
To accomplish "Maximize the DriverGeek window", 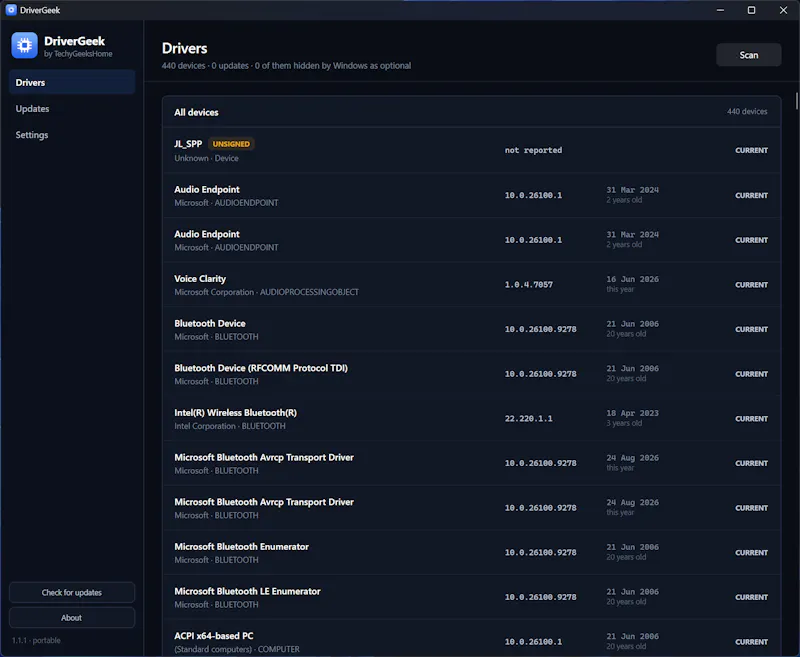I will (x=751, y=10).
